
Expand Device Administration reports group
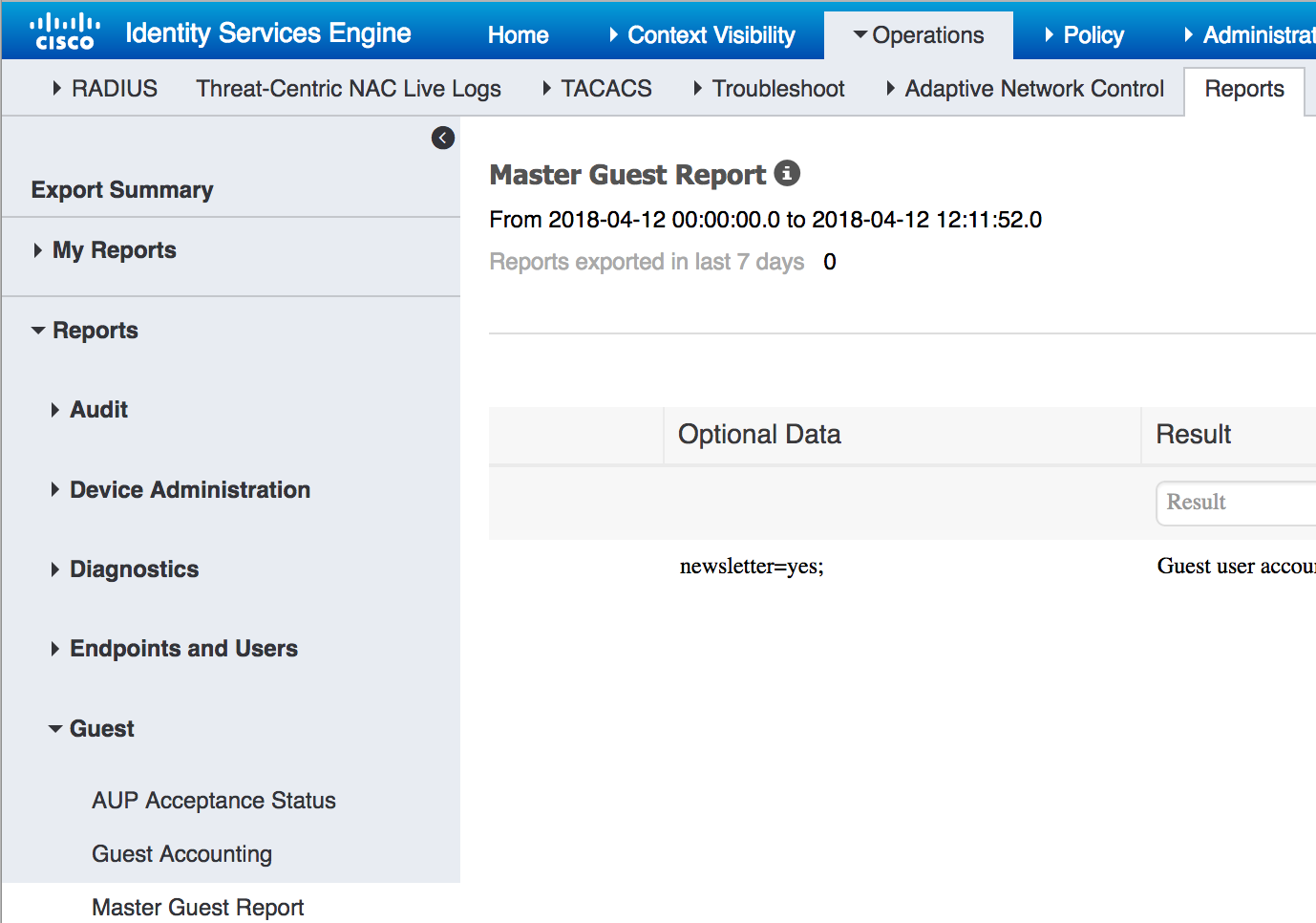pyautogui.click(x=180, y=490)
